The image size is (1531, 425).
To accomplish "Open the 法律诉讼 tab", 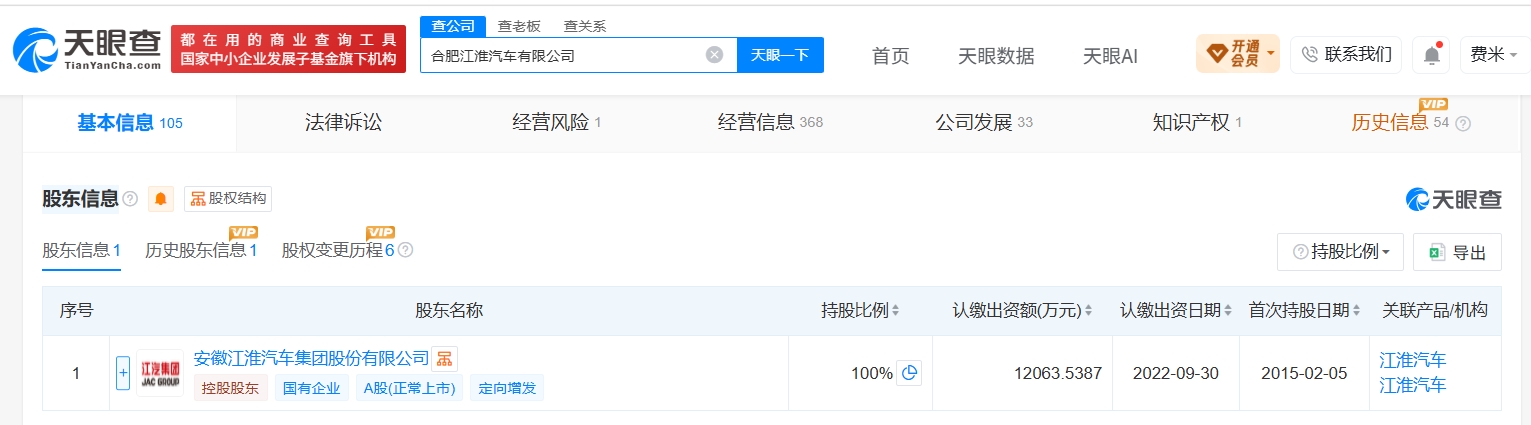I will tap(343, 123).
